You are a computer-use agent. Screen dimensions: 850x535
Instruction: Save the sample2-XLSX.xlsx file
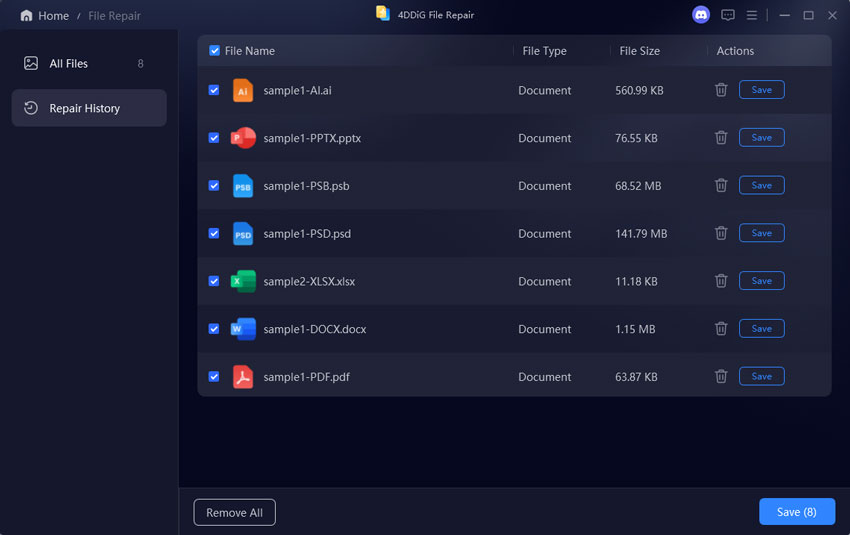[761, 281]
